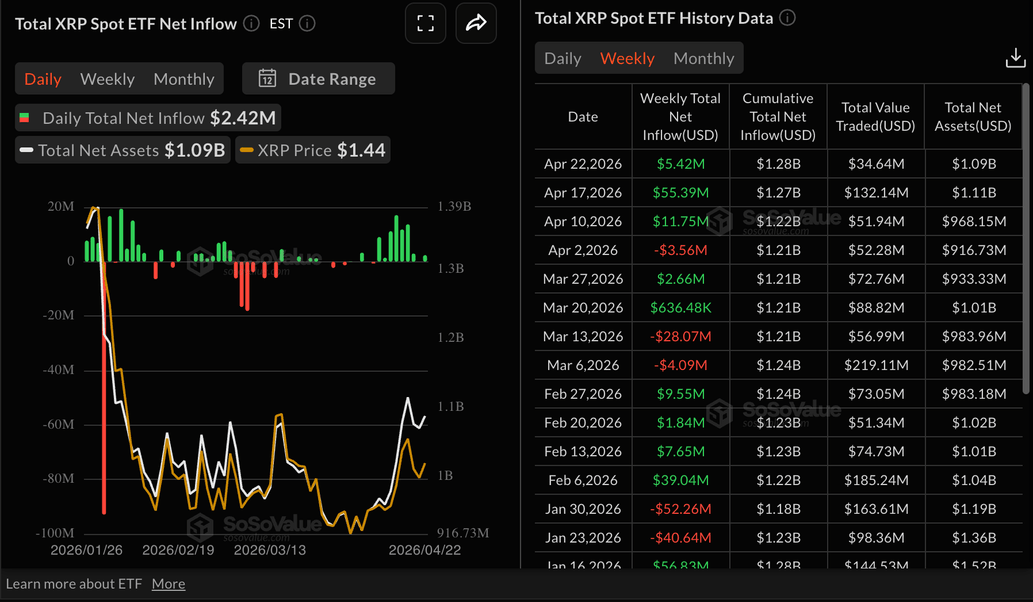This screenshot has width=1033, height=602.
Task: Click the Learn more about ETF text
Action: click(74, 584)
